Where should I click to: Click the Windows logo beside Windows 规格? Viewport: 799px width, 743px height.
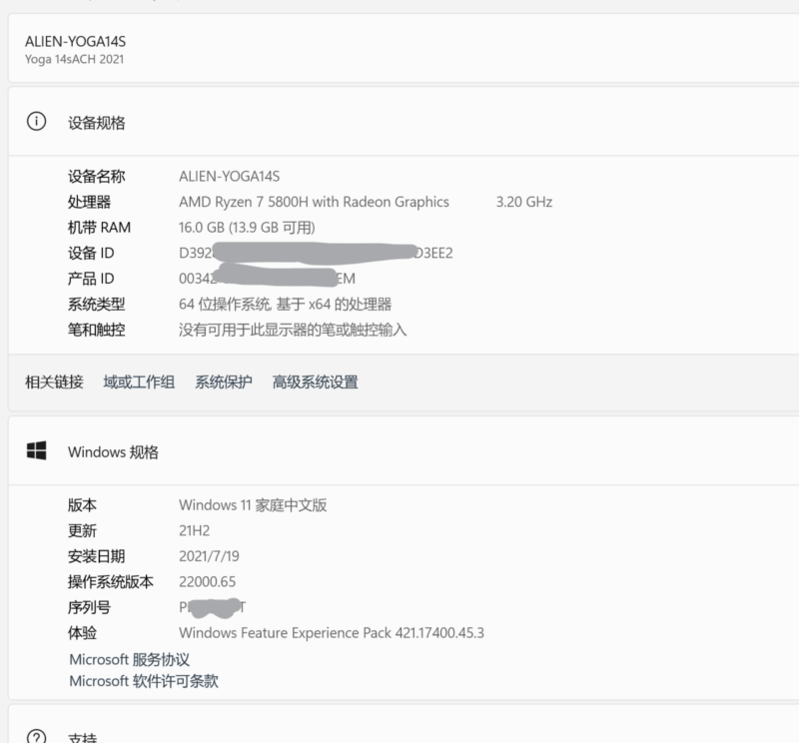coord(36,452)
